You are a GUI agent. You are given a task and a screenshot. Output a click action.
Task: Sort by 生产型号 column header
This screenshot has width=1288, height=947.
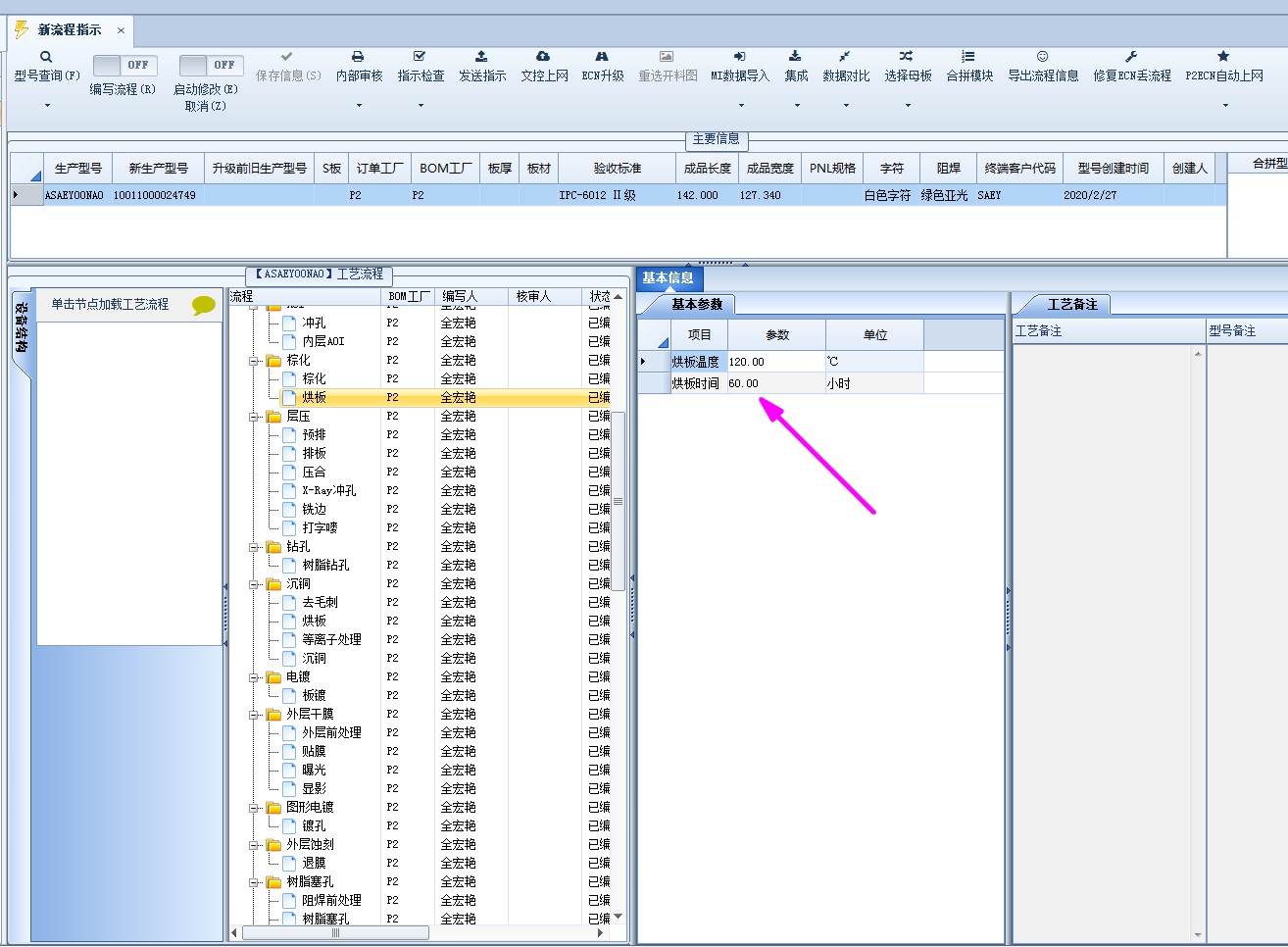[77, 169]
